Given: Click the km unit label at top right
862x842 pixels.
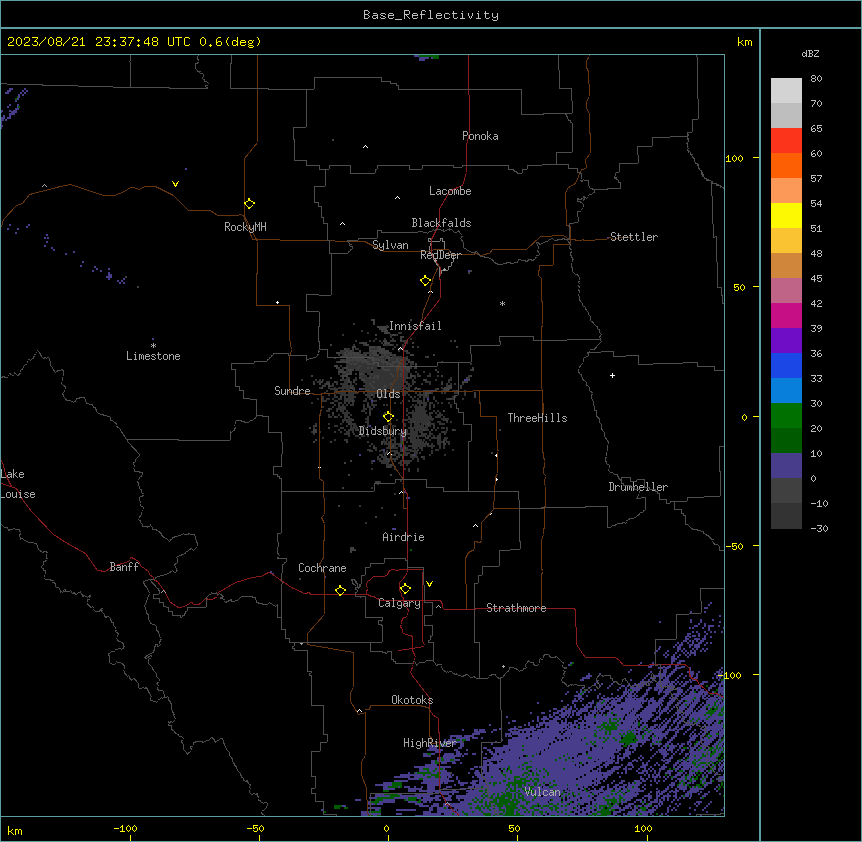Looking at the screenshot, I should [x=744, y=42].
